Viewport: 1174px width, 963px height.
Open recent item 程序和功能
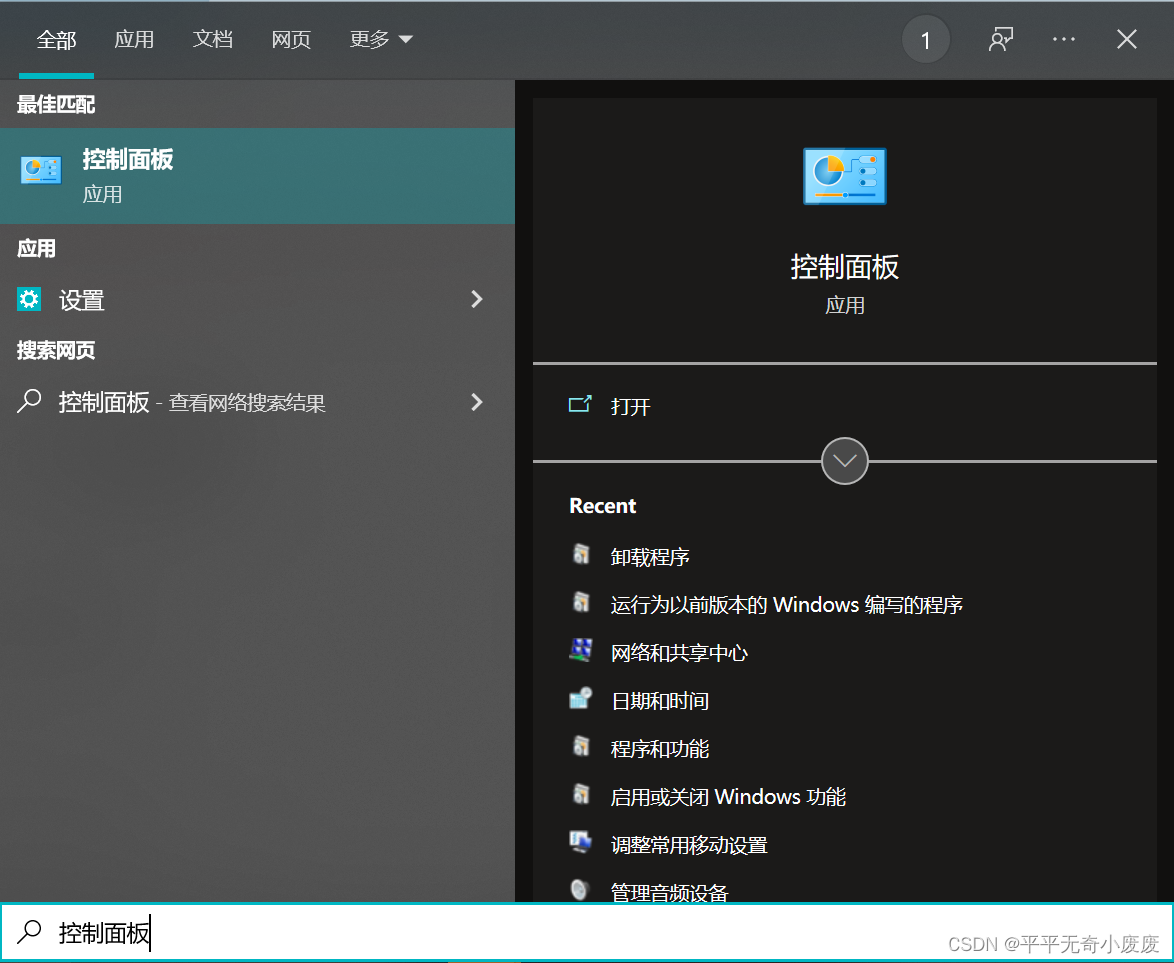click(x=660, y=748)
